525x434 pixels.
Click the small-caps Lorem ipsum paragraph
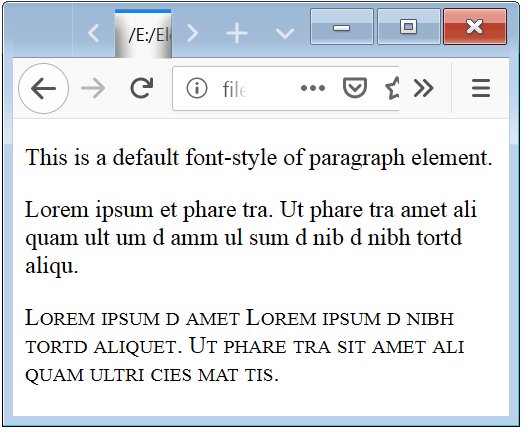click(x=244, y=346)
